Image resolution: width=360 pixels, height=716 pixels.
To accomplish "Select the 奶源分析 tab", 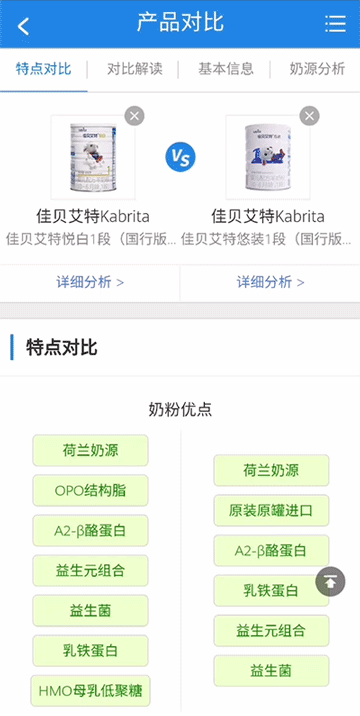I will [318, 69].
